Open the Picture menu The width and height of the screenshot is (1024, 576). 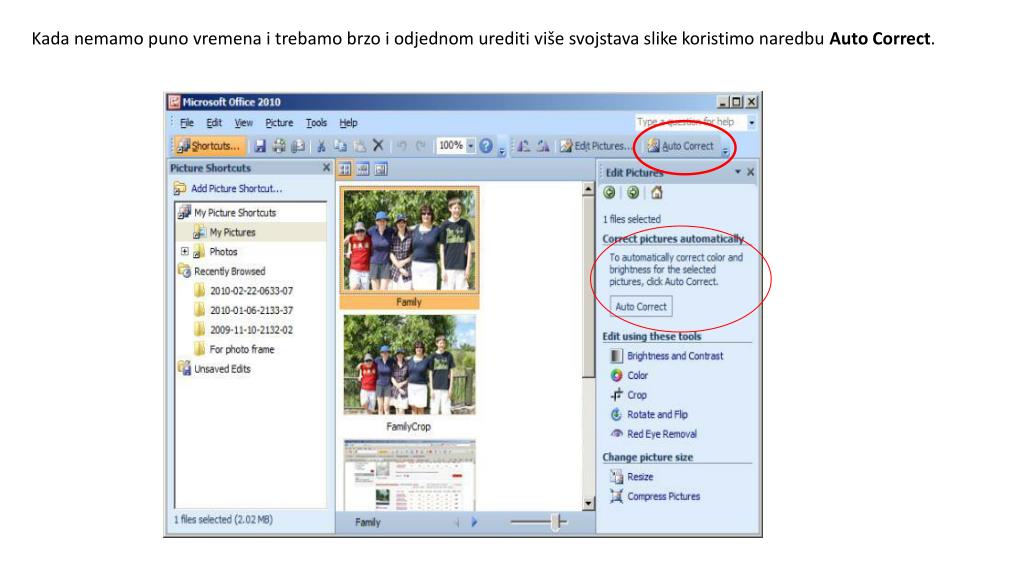(x=279, y=123)
